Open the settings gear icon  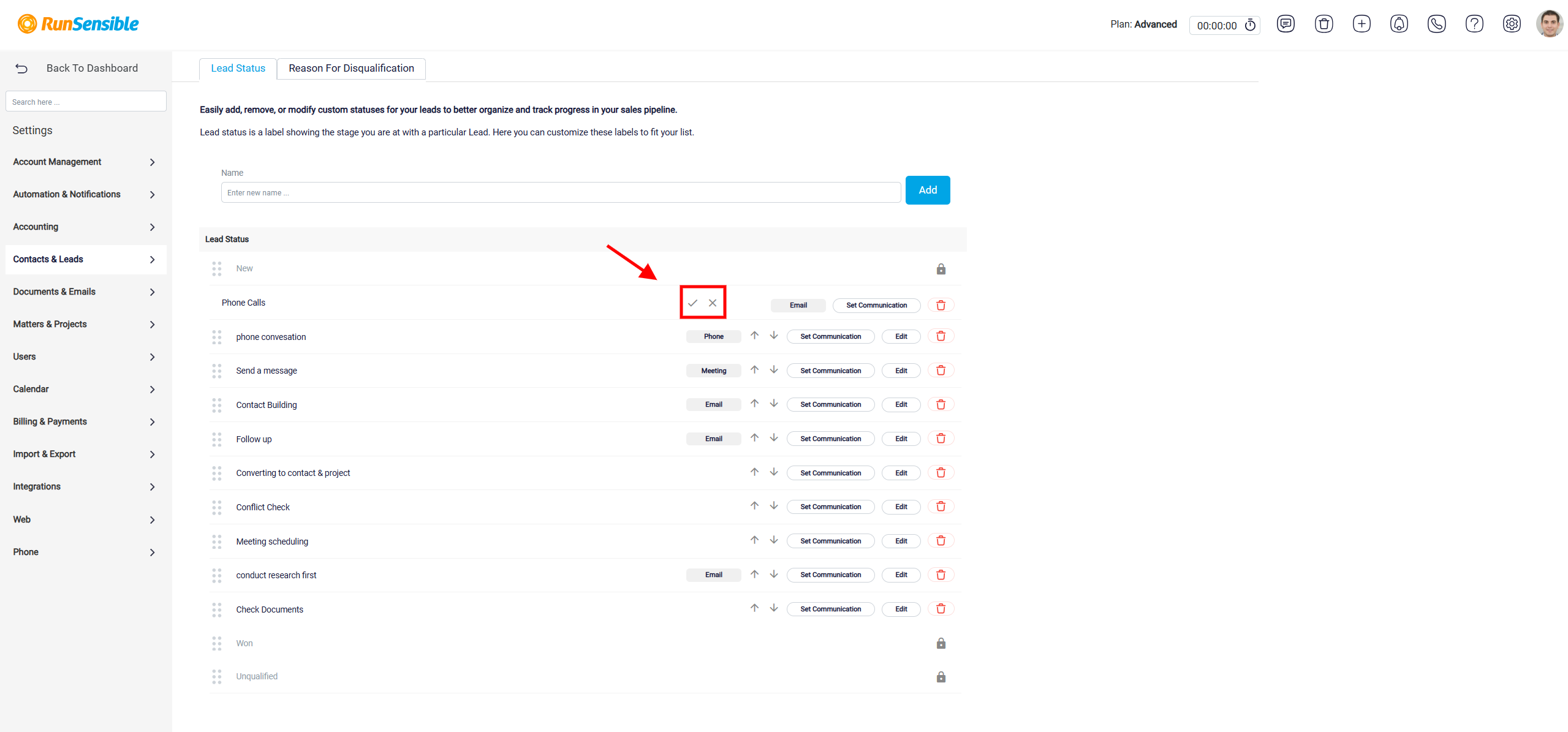[x=1512, y=24]
